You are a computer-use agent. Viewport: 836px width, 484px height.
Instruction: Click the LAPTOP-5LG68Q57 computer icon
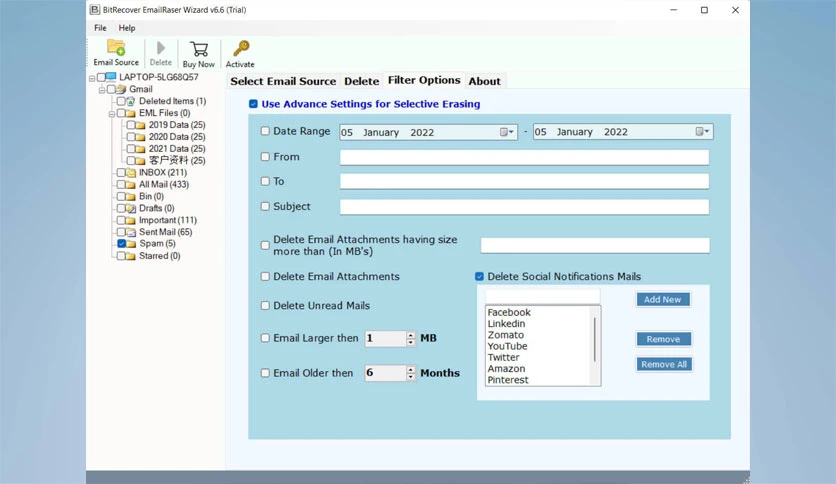point(111,77)
